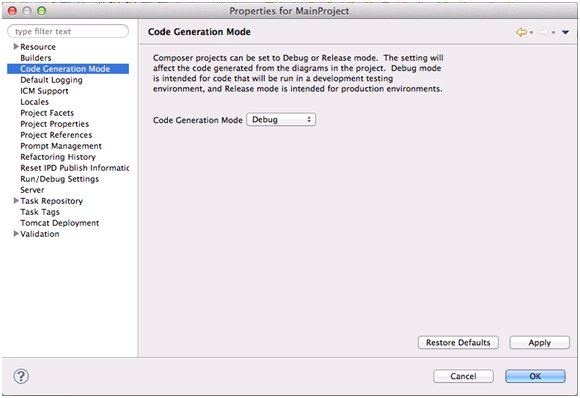
Task: Open the Code Generation Mode Debug dropdown
Action: pyautogui.click(x=281, y=119)
